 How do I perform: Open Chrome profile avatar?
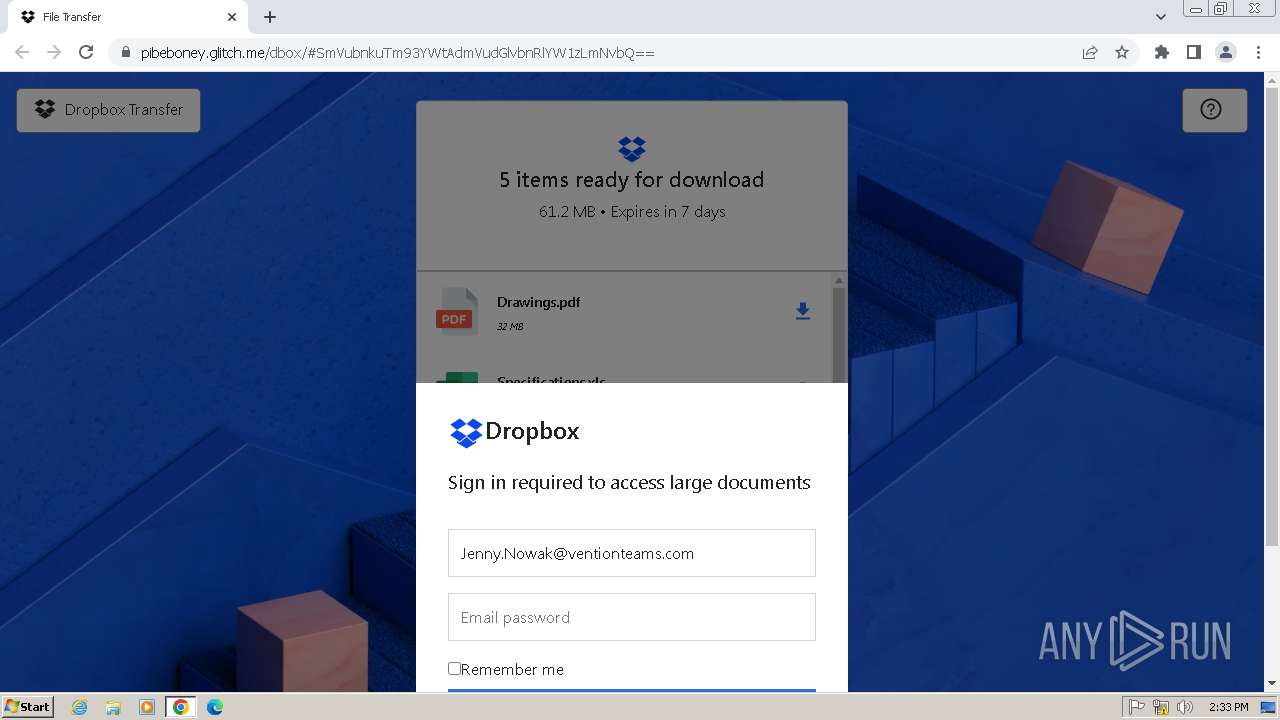tap(1226, 52)
